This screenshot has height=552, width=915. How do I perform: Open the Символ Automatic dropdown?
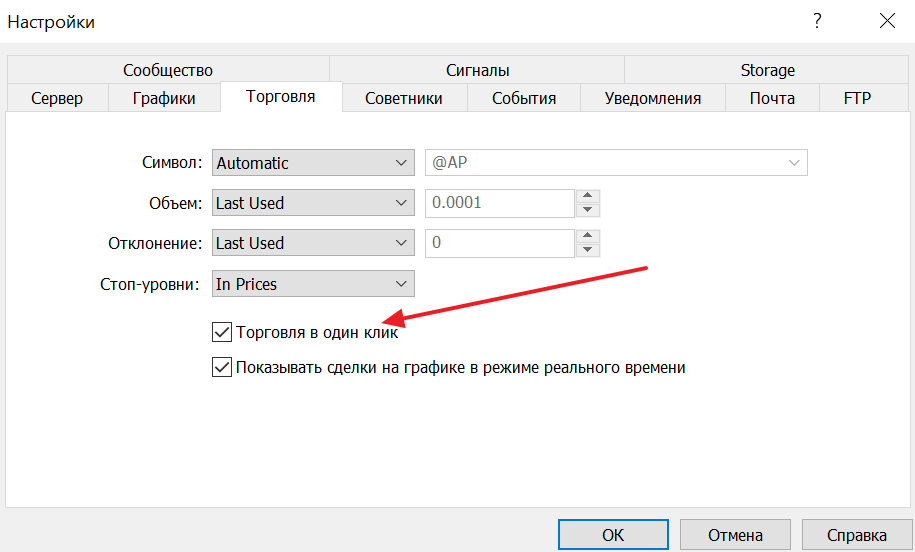click(x=314, y=163)
